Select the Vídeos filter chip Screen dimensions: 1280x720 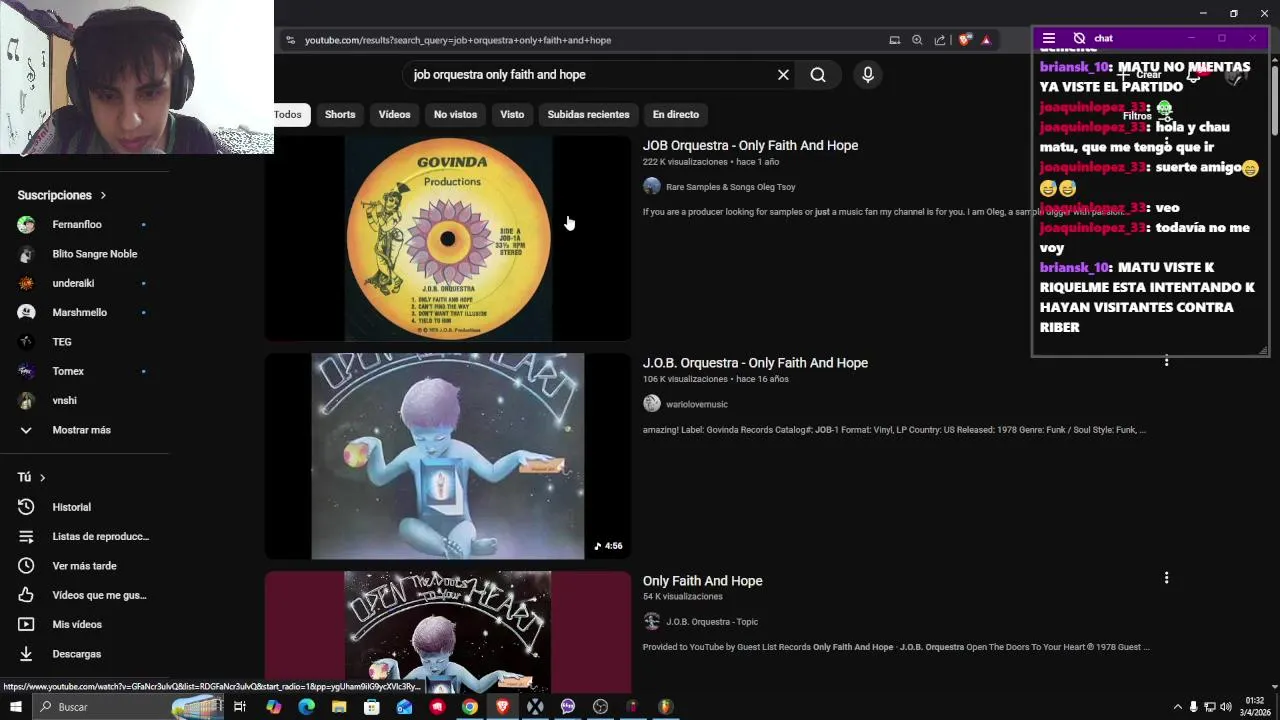(x=394, y=114)
